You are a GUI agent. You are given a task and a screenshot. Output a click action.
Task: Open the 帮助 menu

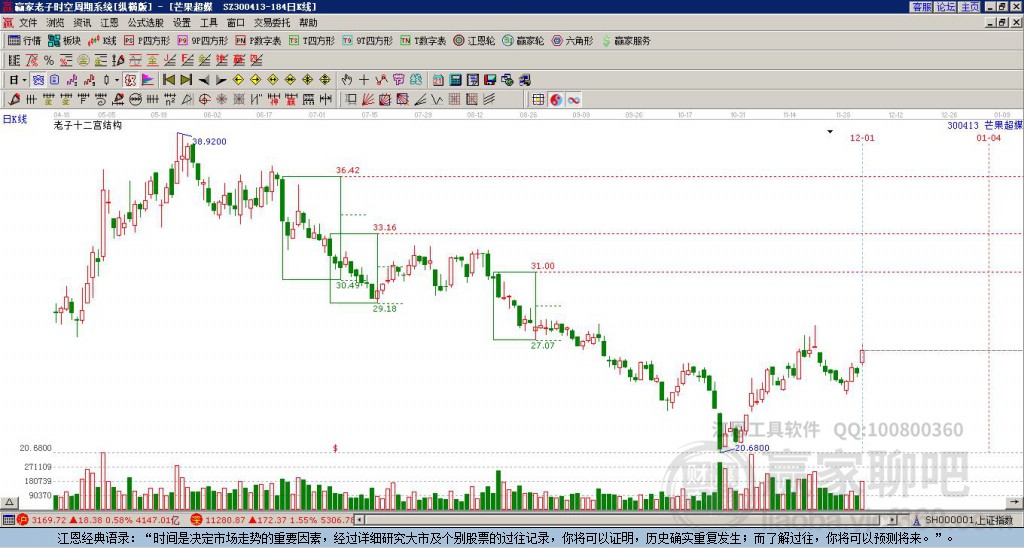308,23
